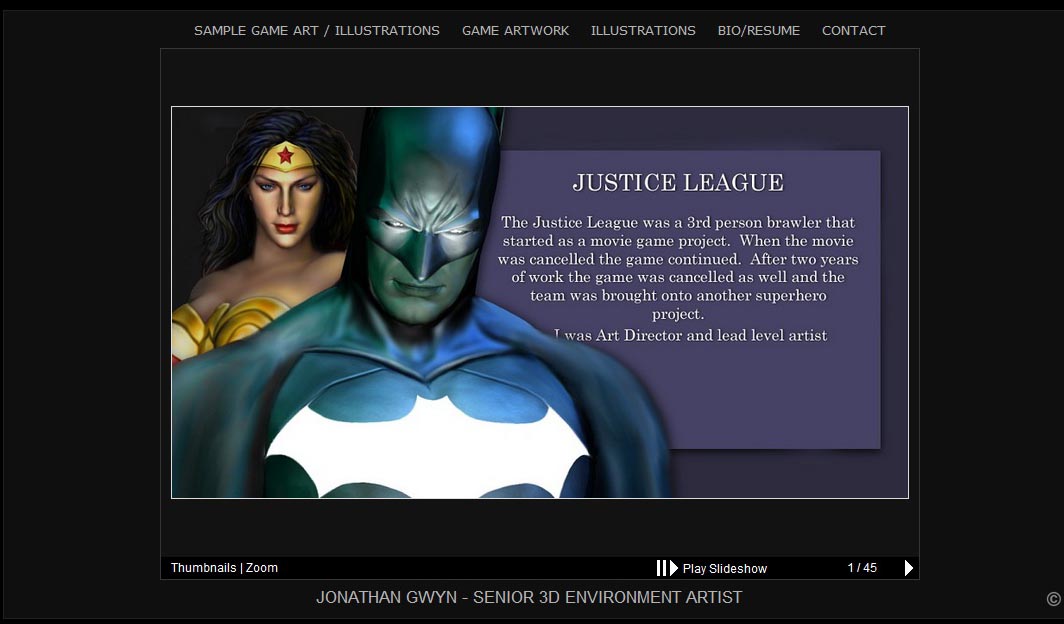This screenshot has width=1064, height=624.
Task: Click the Art Director text line
Action: 690,336
